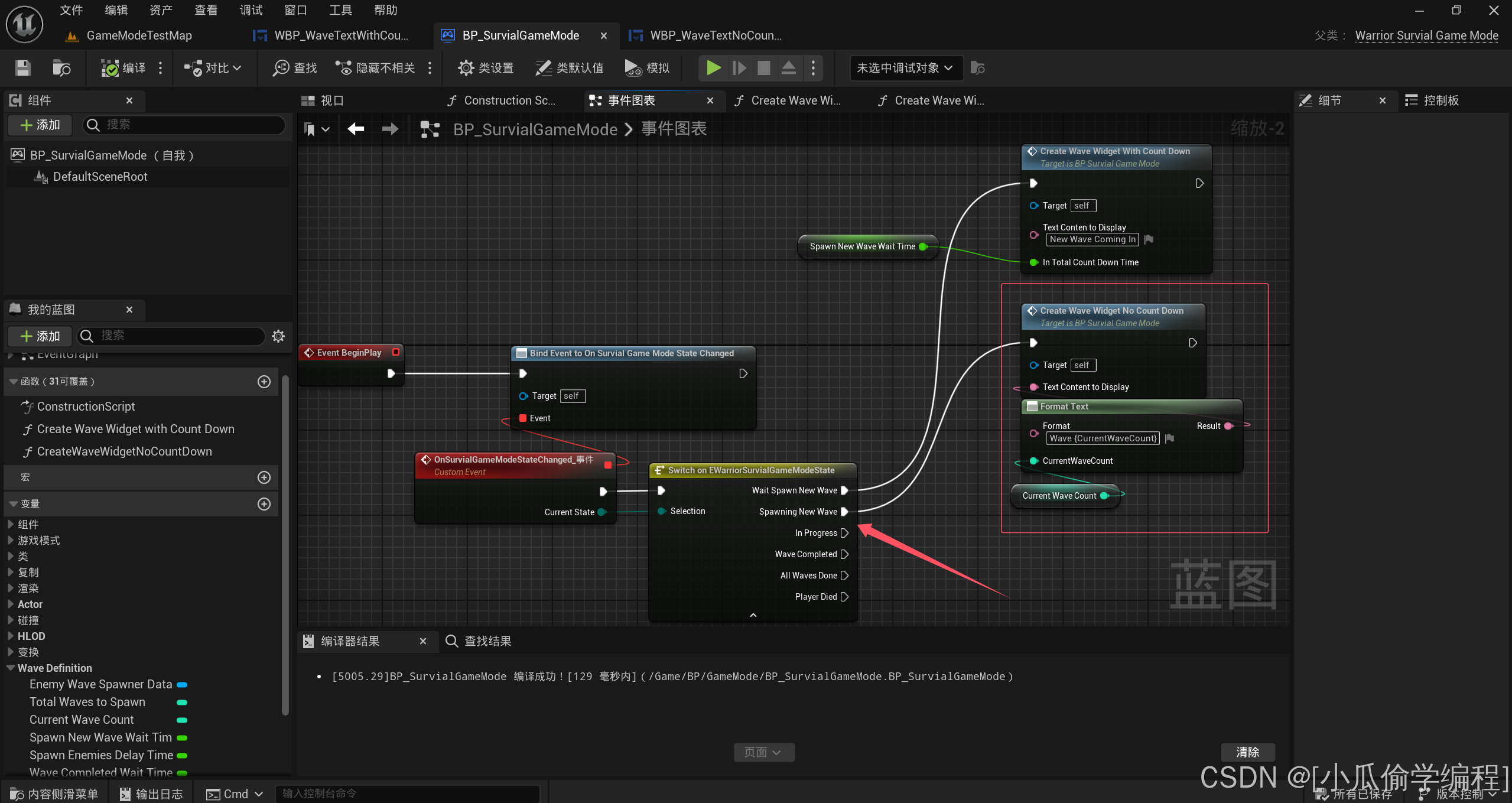
Task: Click the console command input field
Action: click(408, 794)
